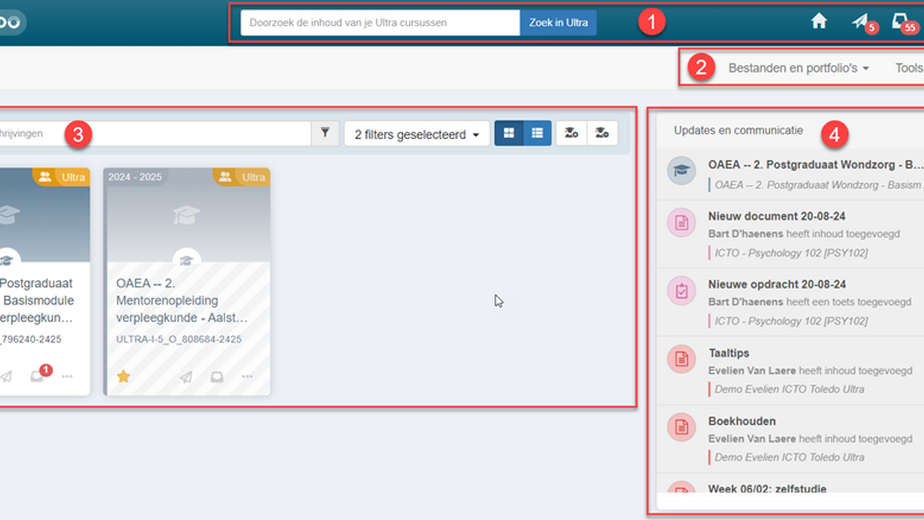This screenshot has height=520, width=924.
Task: Switch to grid tile view
Action: pos(509,133)
